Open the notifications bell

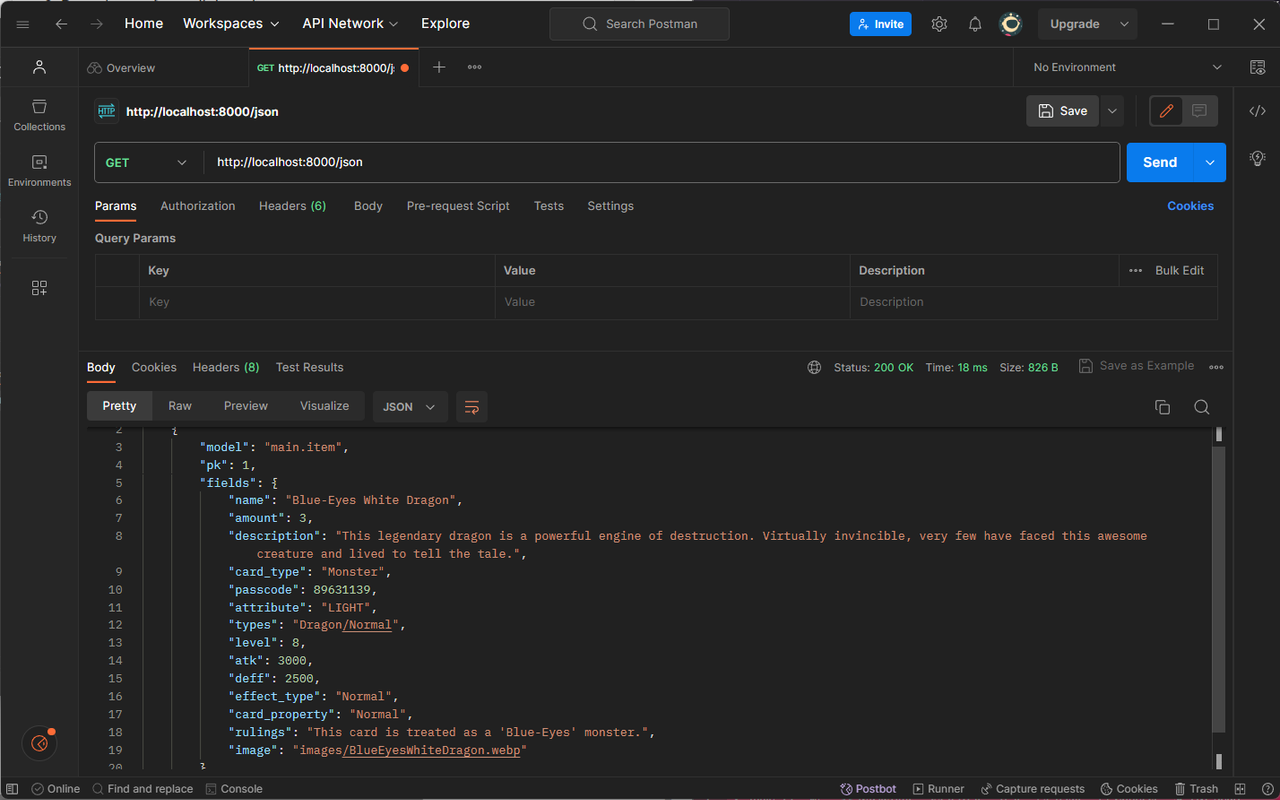point(975,24)
